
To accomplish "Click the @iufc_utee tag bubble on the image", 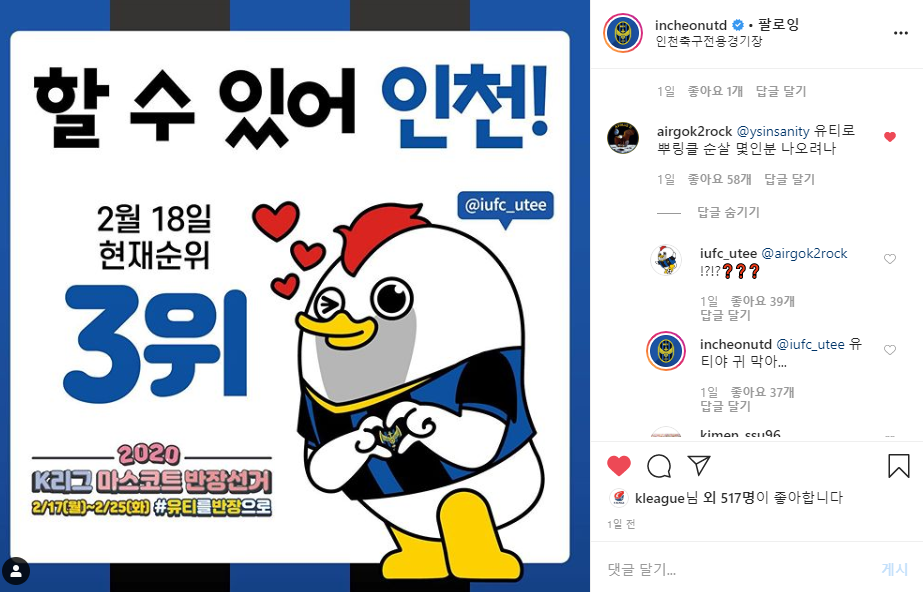I will coord(506,205).
